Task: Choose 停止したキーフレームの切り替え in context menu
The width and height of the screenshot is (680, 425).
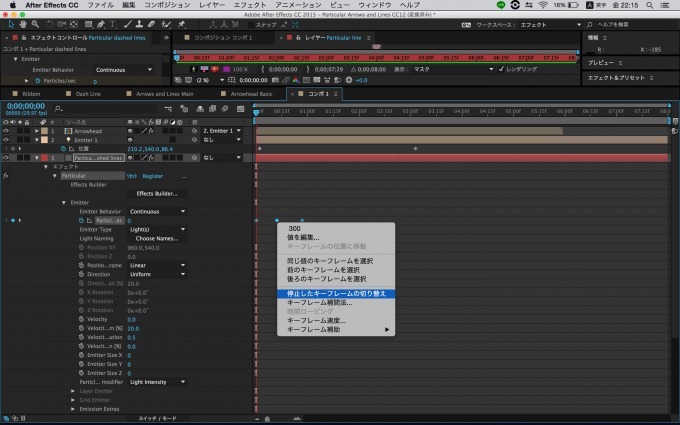Action: 335,293
